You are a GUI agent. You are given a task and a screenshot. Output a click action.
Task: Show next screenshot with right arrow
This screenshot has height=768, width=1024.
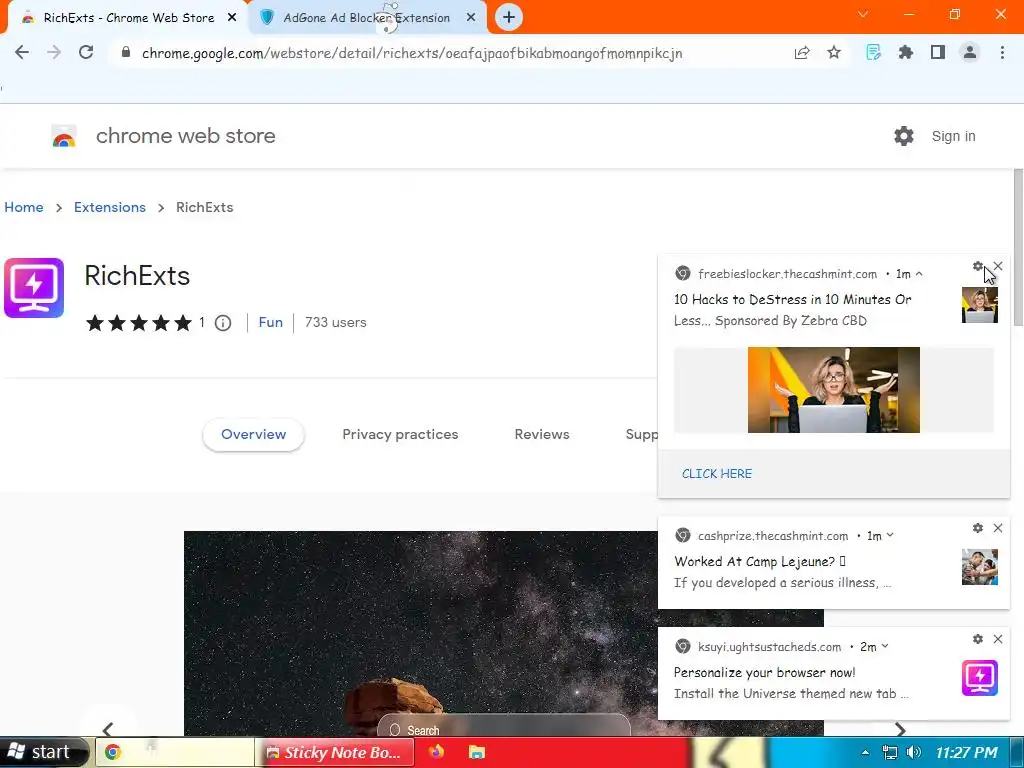[900, 729]
